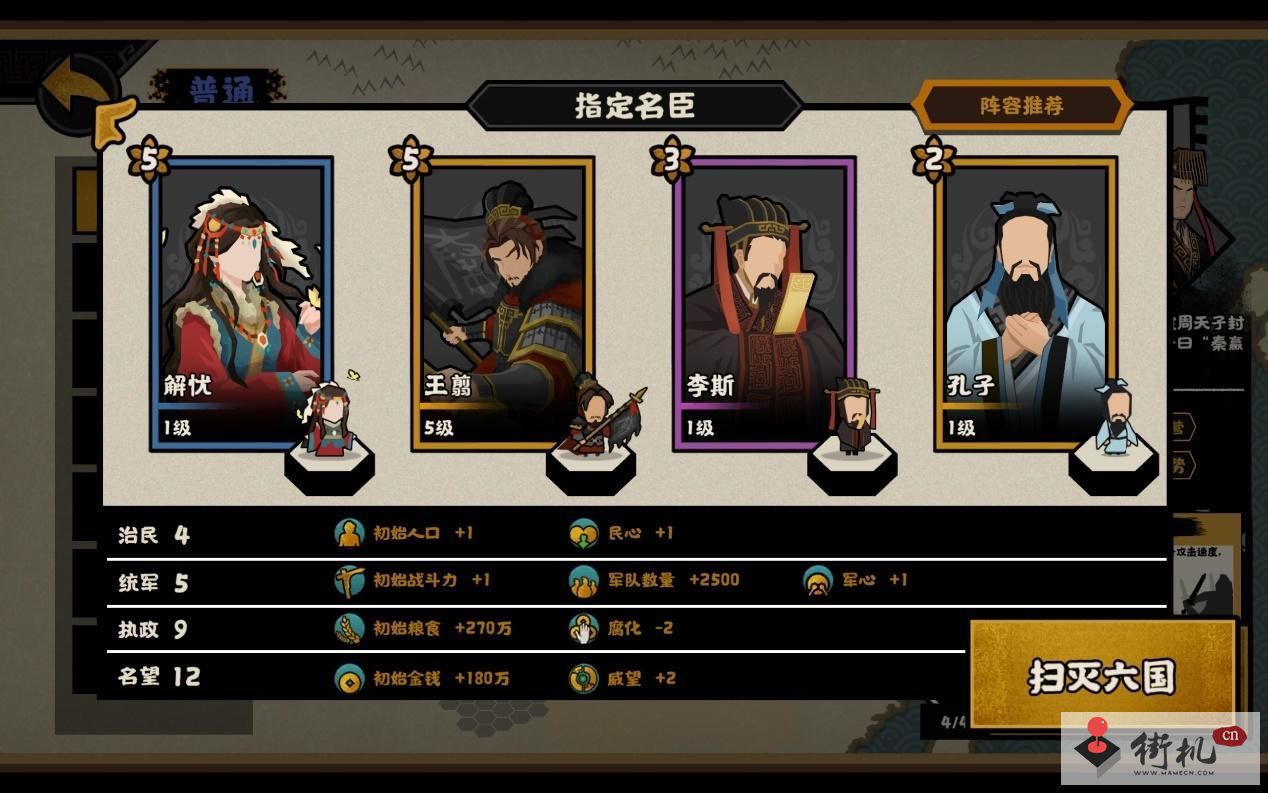This screenshot has height=793, width=1268.
Task: Select the 王翦 general card
Action: (503, 303)
